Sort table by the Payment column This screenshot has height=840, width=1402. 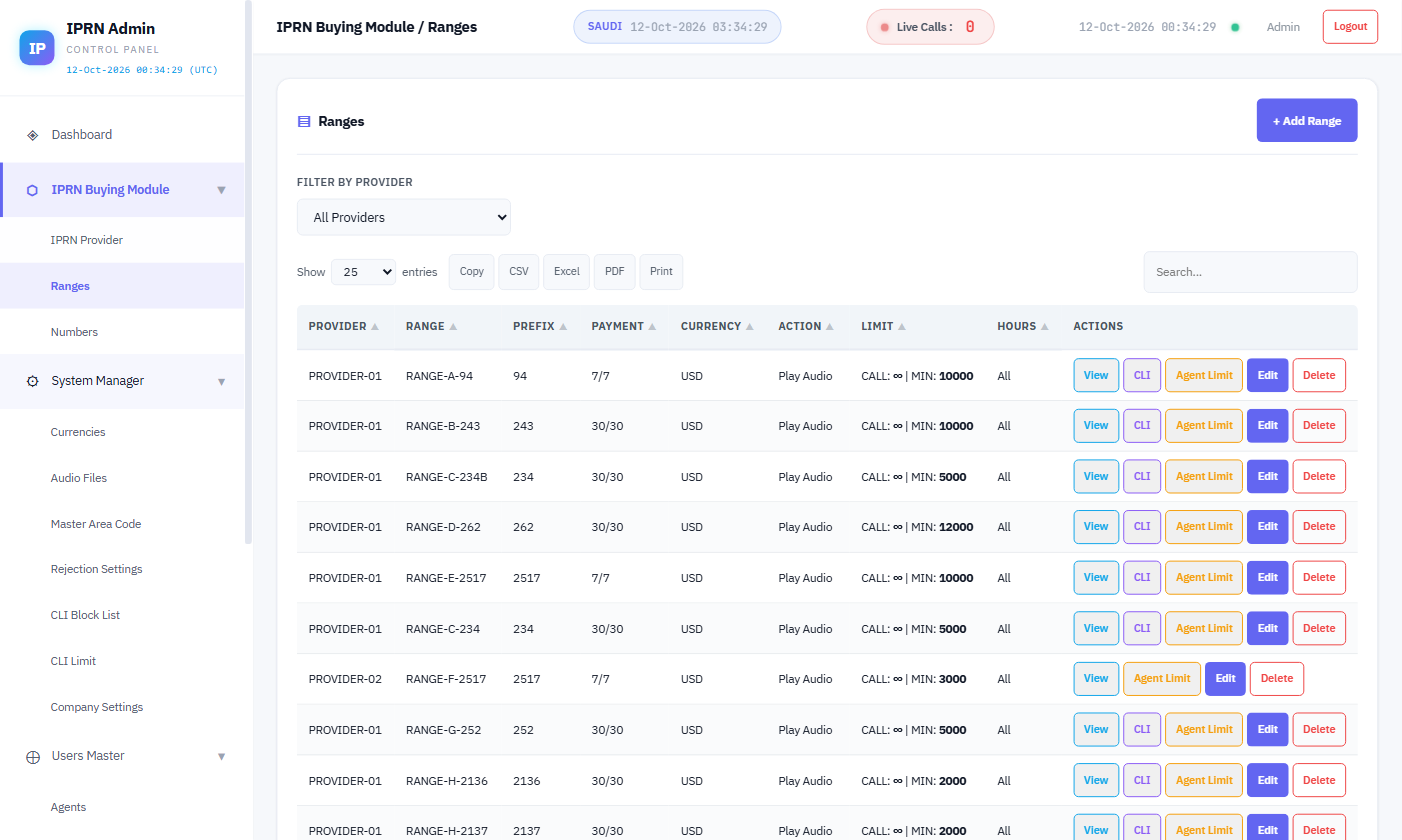click(624, 327)
